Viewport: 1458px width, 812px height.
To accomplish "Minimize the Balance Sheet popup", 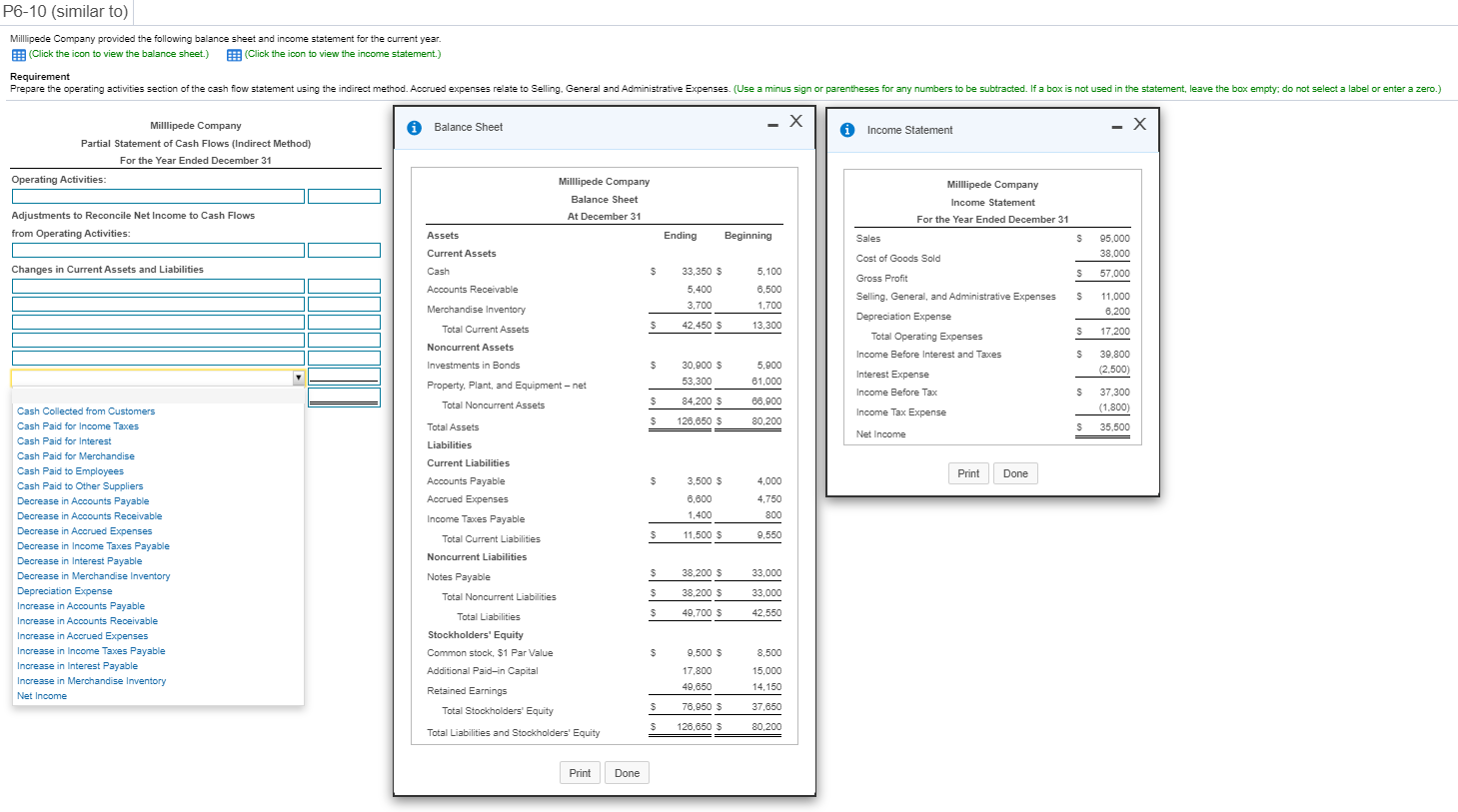I will pos(772,125).
